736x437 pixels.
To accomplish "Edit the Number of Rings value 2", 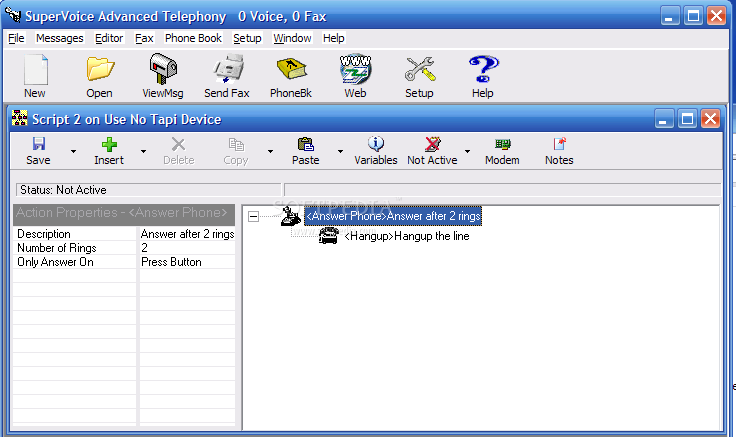I will (187, 248).
